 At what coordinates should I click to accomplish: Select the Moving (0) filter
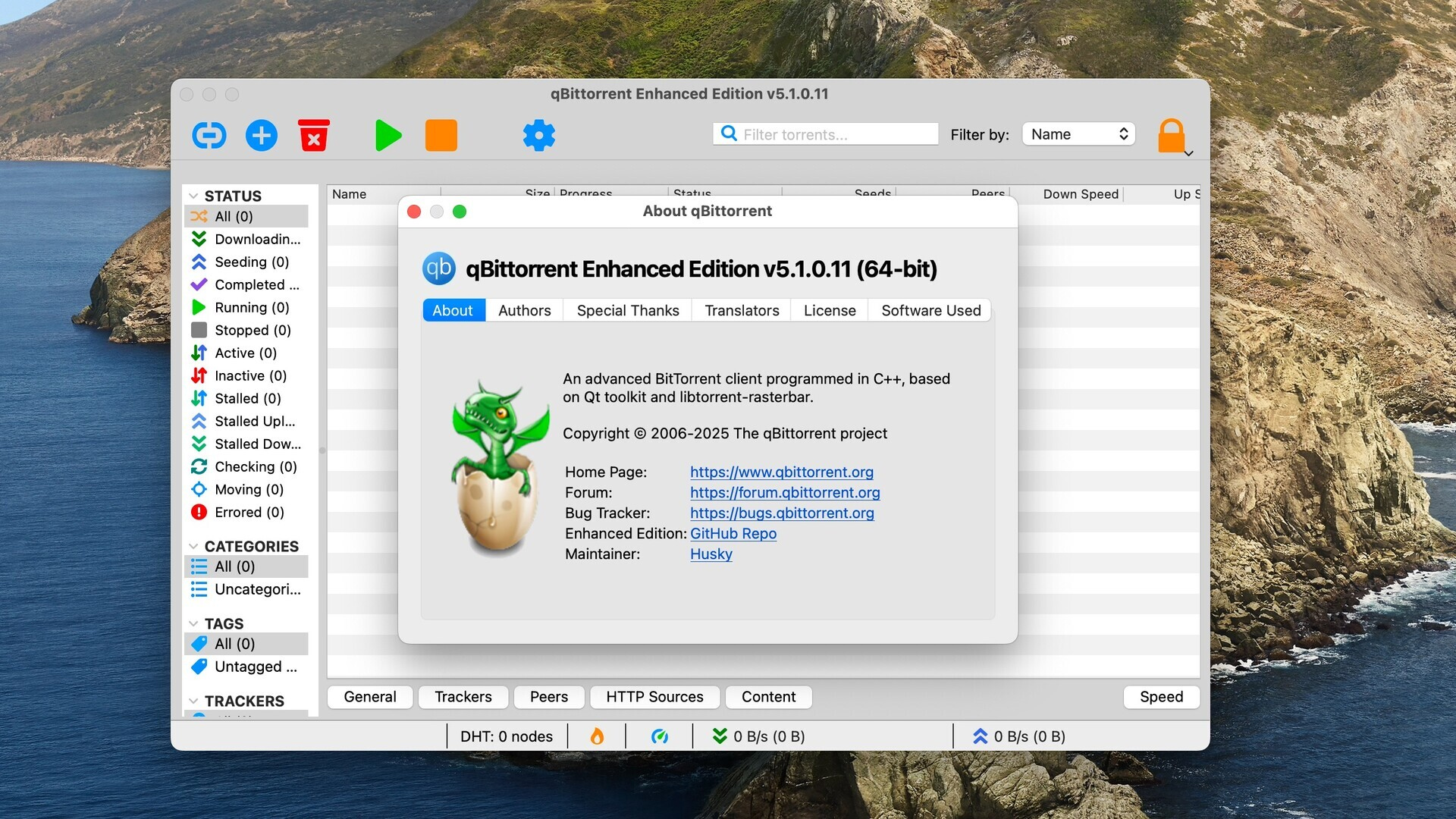click(246, 489)
